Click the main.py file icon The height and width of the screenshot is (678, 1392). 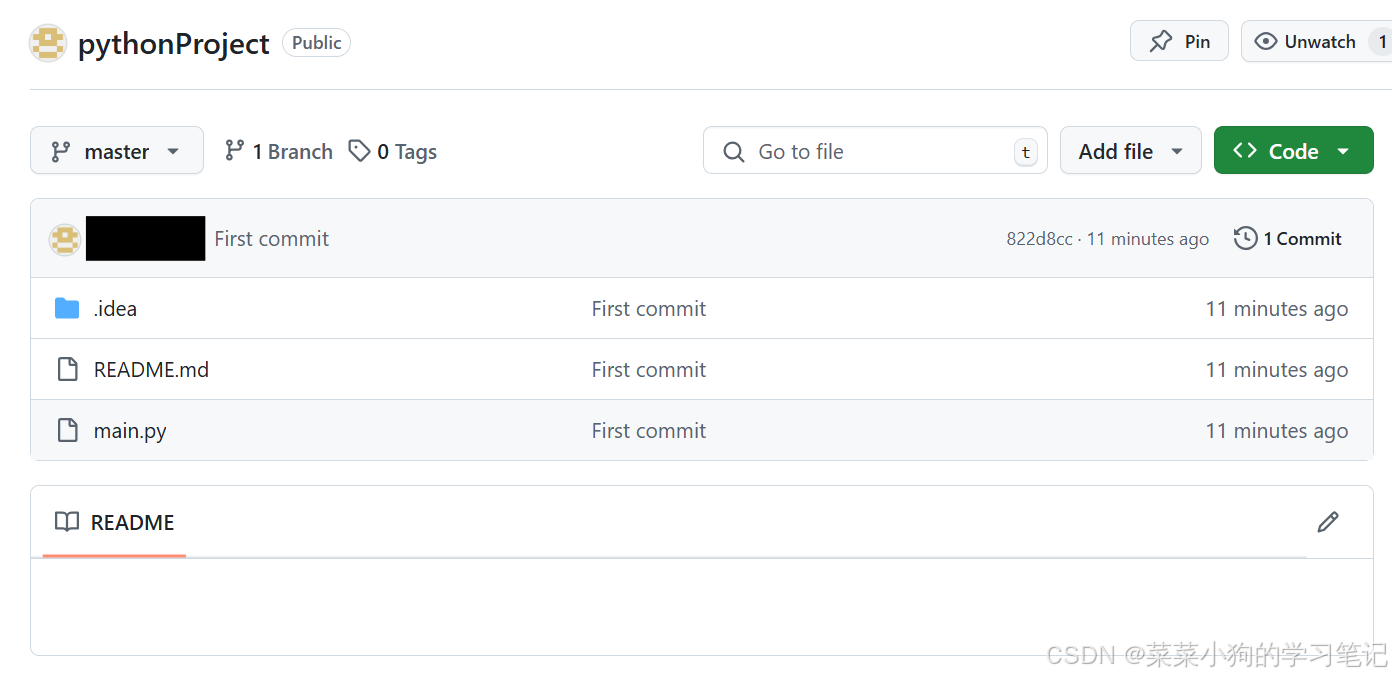[x=67, y=431]
